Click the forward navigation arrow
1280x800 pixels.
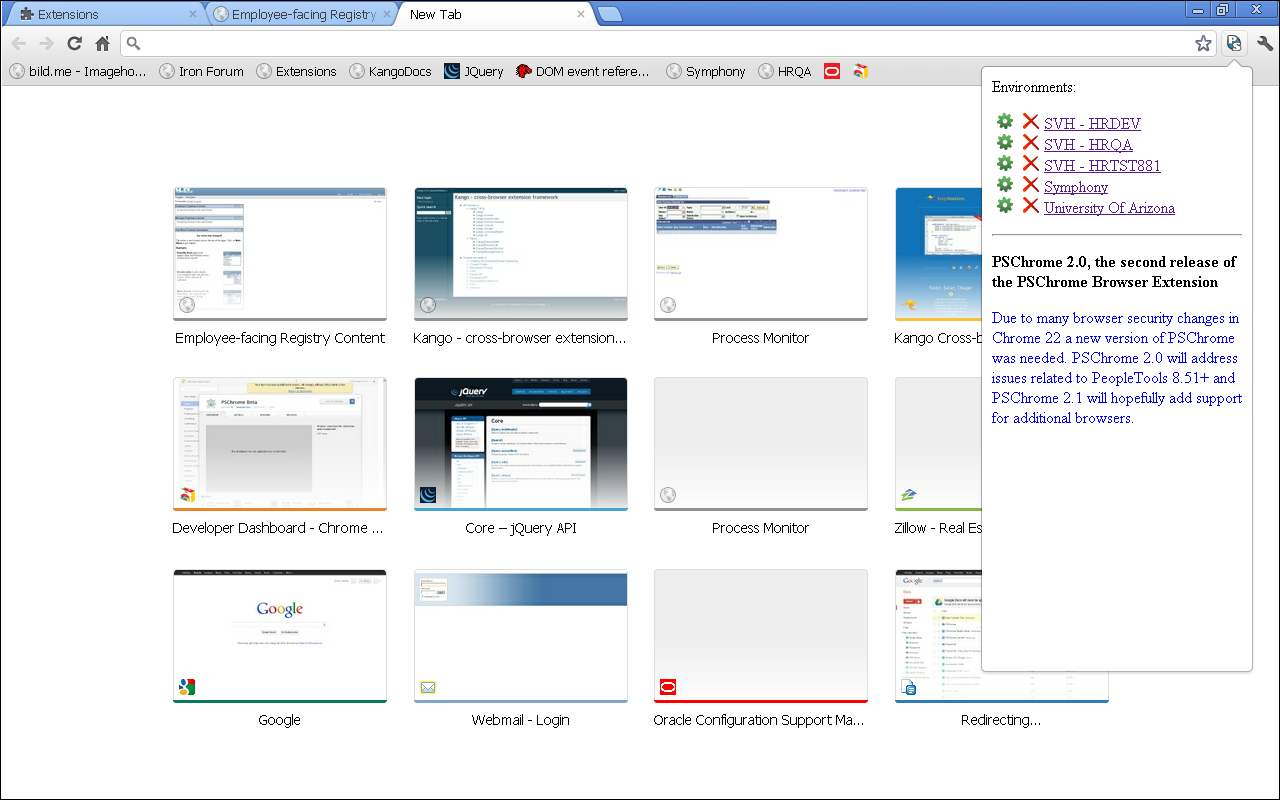pos(46,43)
